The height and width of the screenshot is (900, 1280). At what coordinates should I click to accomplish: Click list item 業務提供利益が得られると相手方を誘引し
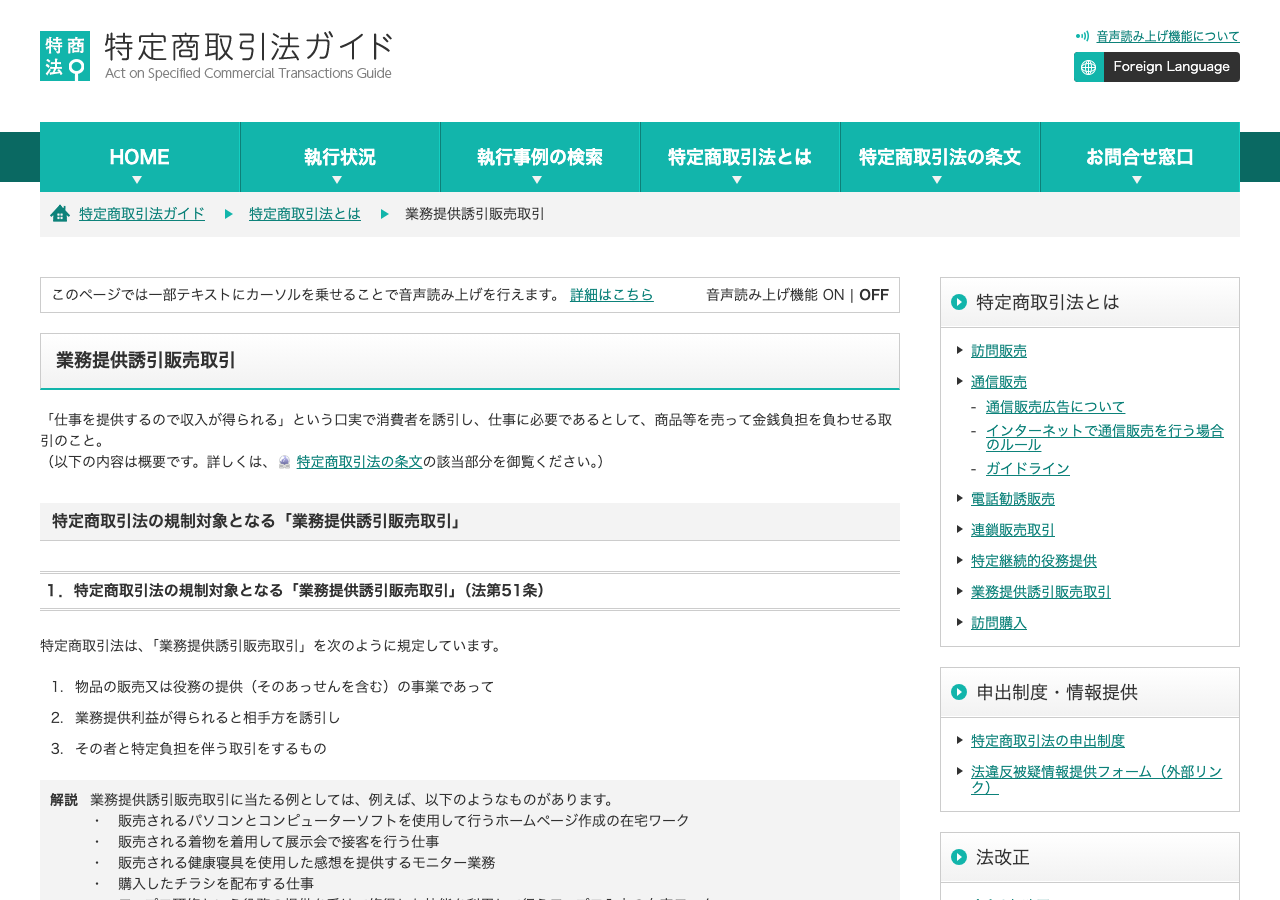pos(208,718)
